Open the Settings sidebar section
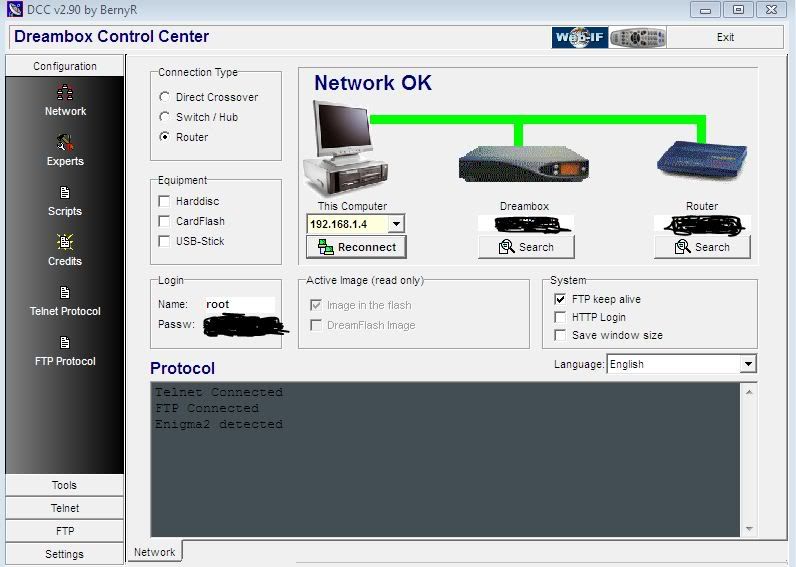This screenshot has width=796, height=567. click(x=64, y=554)
